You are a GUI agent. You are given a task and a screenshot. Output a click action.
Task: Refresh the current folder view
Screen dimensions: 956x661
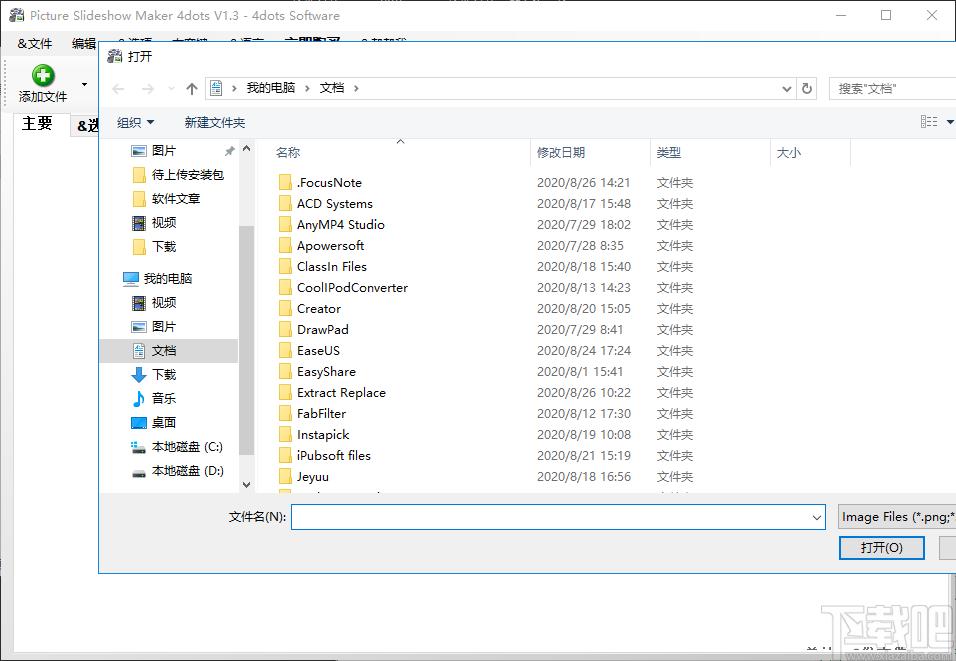click(807, 89)
